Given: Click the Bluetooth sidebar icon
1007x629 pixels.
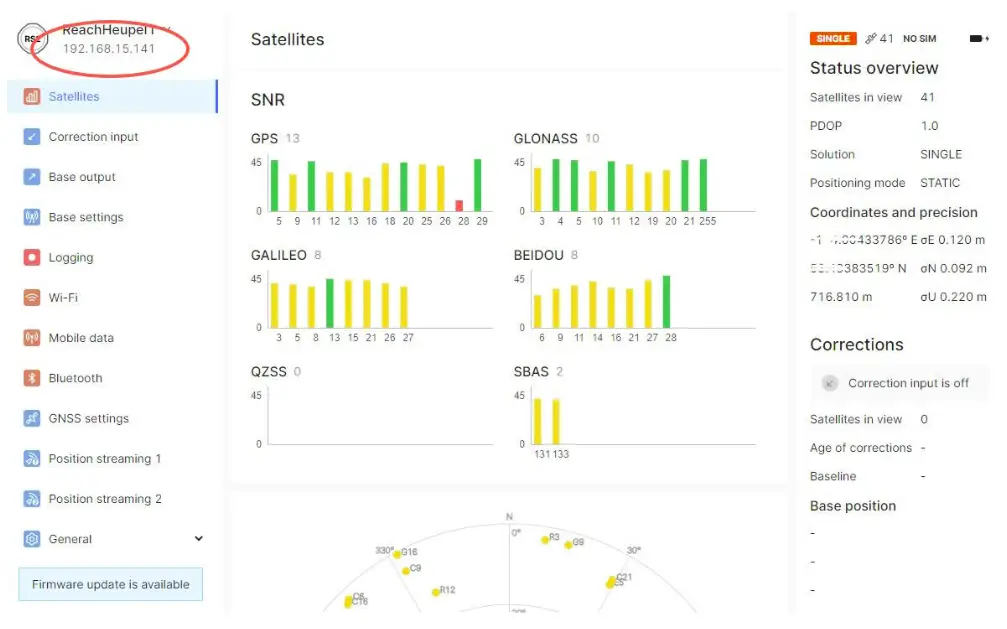Looking at the screenshot, I should tap(31, 378).
